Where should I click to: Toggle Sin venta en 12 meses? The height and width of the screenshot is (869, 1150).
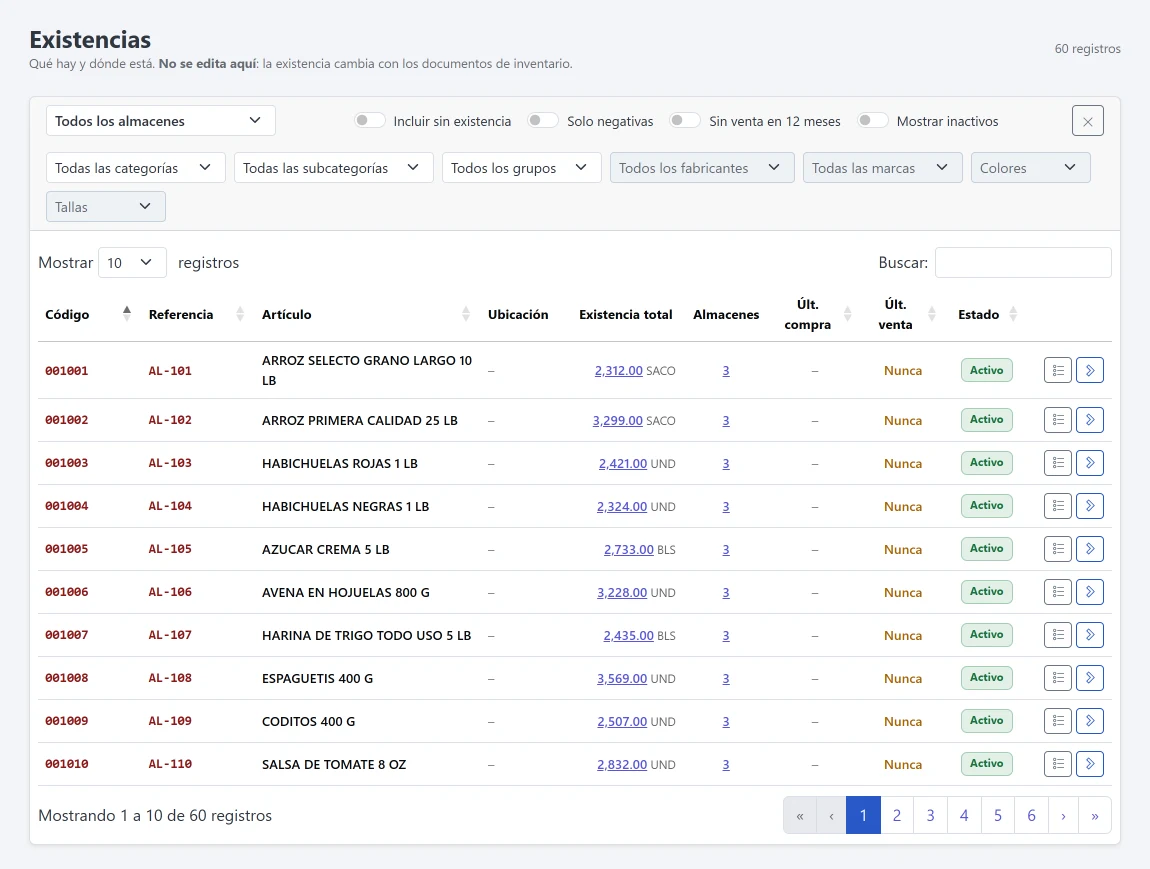685,120
